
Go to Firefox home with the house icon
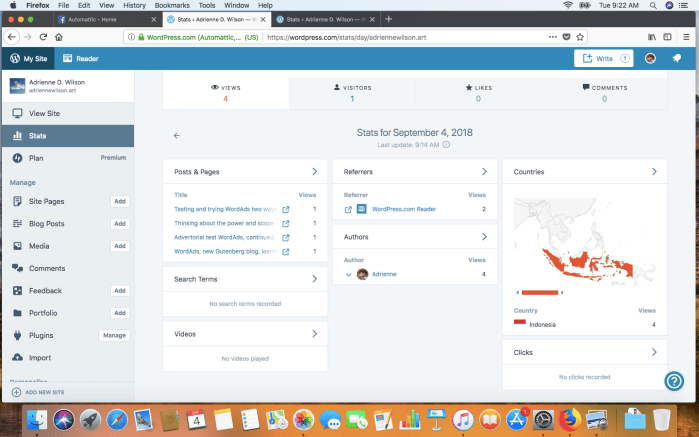pos(59,37)
